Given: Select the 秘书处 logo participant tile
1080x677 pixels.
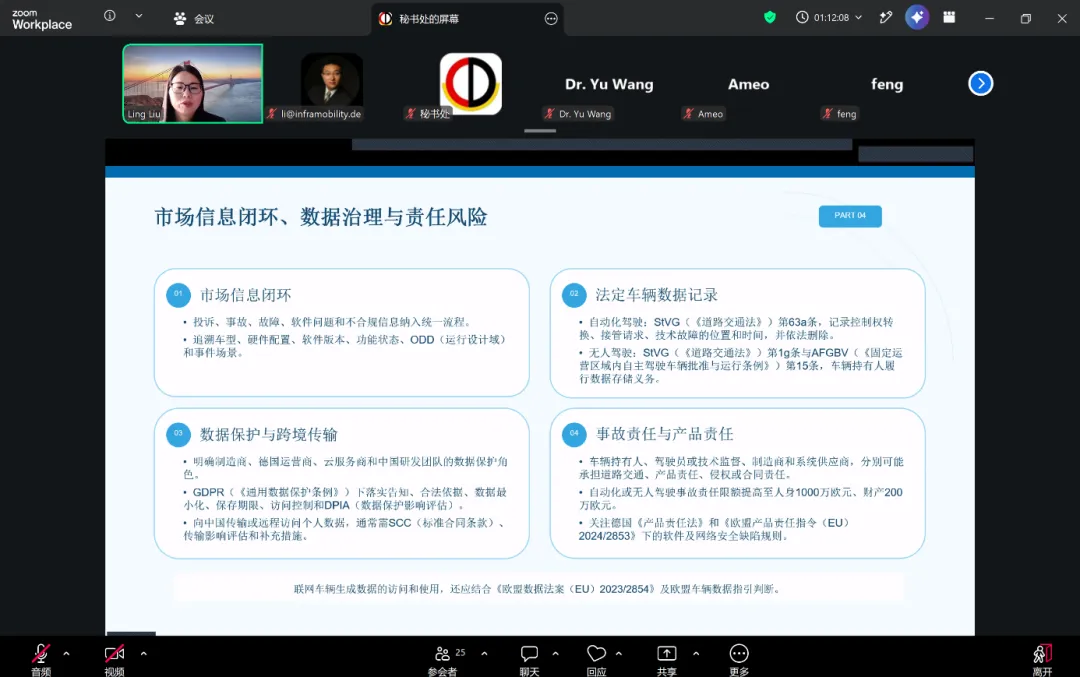Looking at the screenshot, I should point(471,83).
